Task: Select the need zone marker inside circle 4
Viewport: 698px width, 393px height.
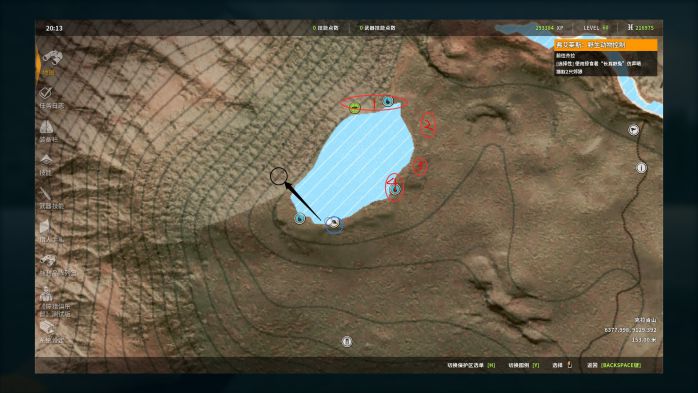Action: tap(394, 190)
